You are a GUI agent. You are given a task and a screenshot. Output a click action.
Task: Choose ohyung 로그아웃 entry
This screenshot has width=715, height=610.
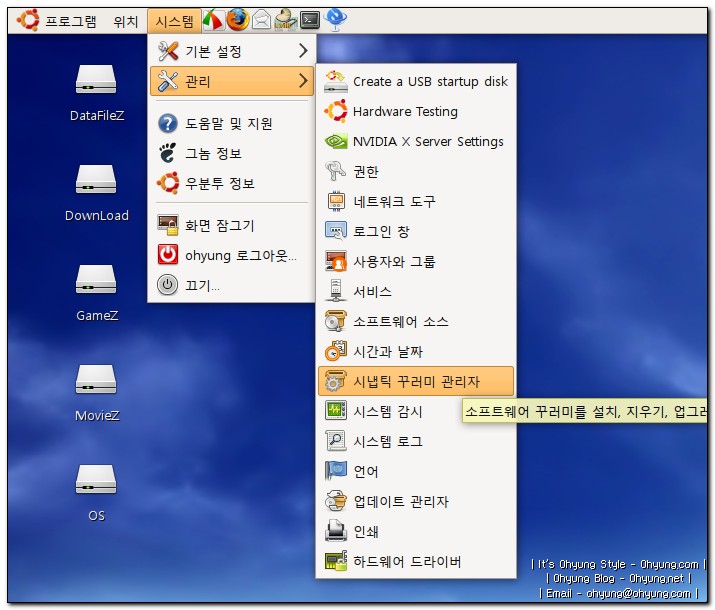point(232,255)
